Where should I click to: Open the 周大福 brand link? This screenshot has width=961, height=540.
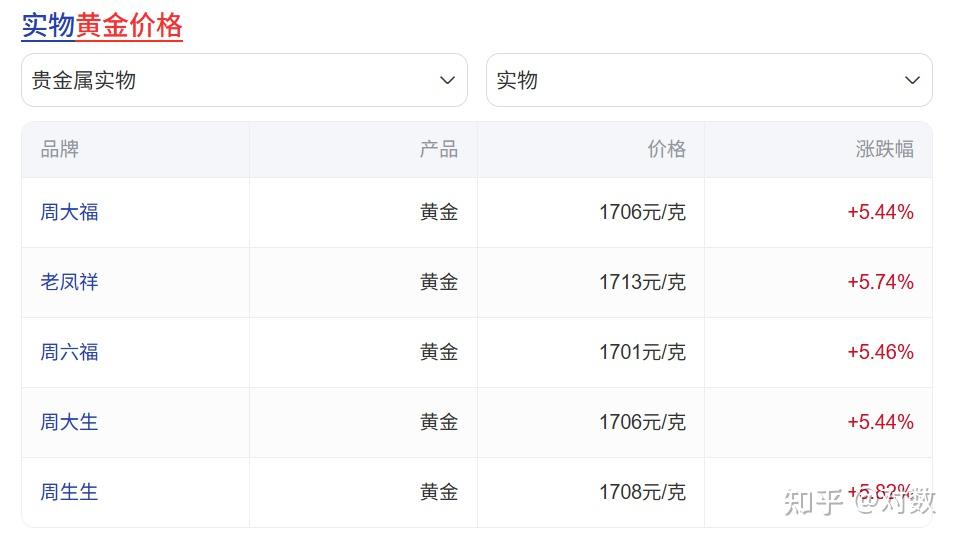[x=70, y=212]
